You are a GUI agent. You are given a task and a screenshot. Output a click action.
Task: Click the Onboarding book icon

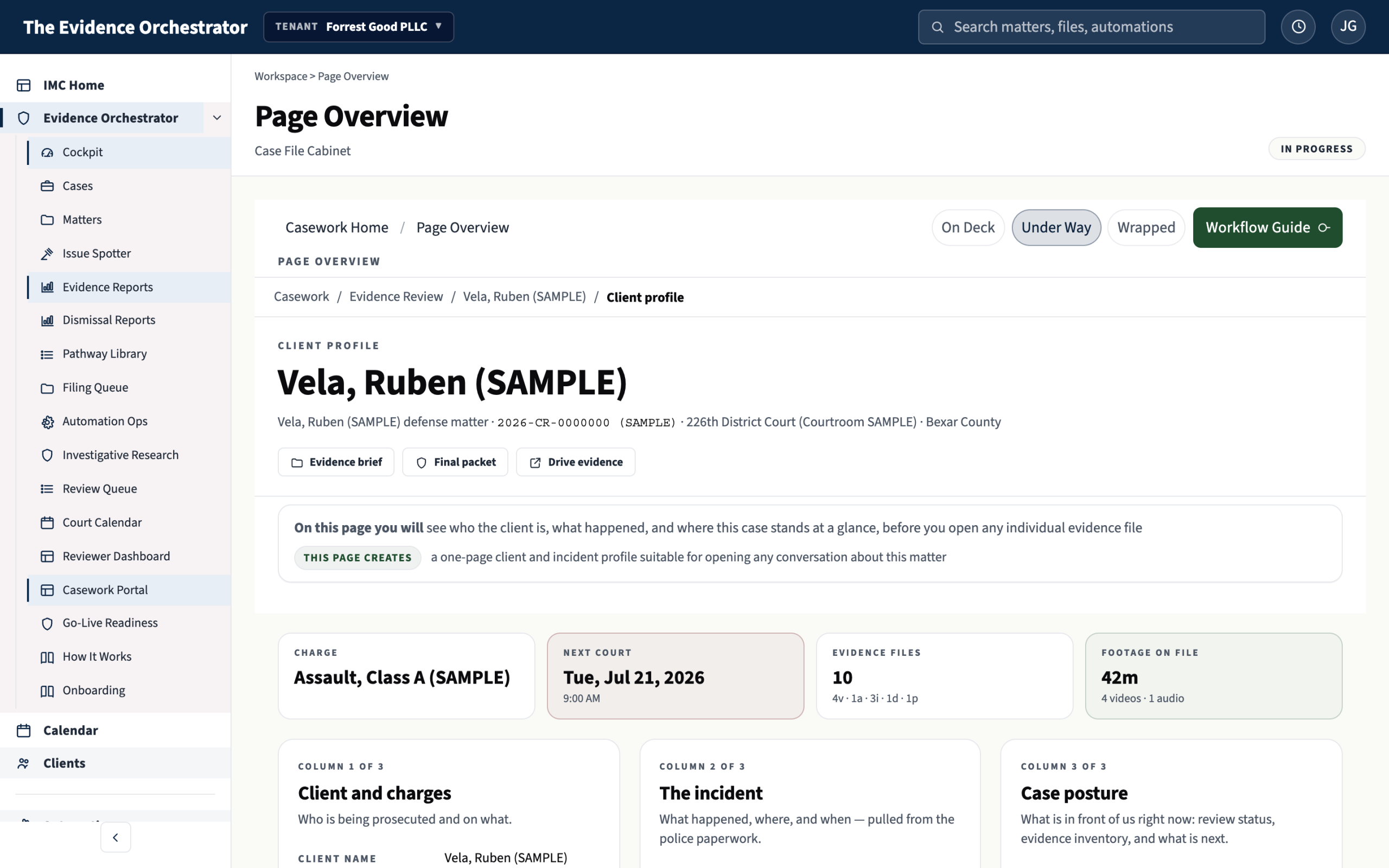pyautogui.click(x=47, y=691)
